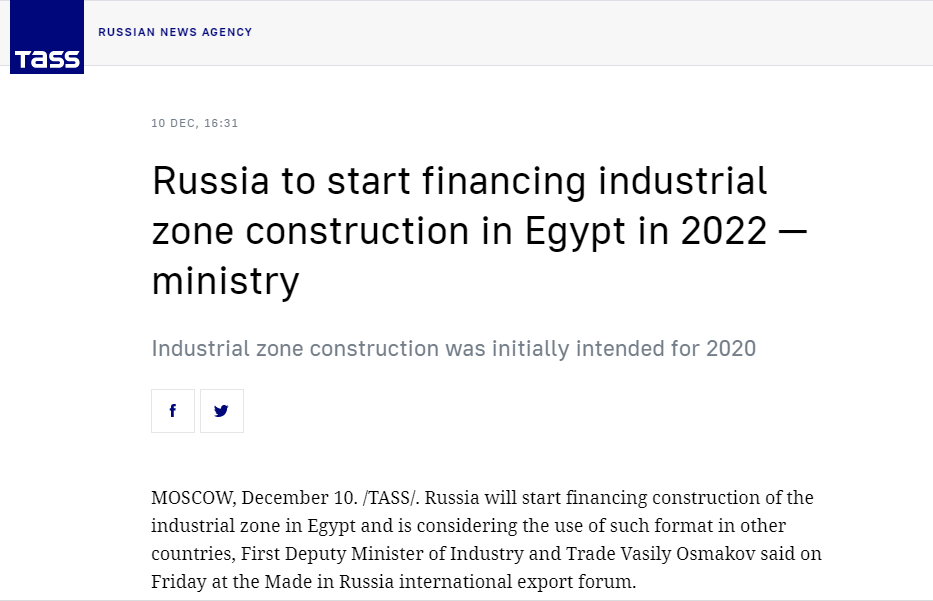Viewport: 933px width, 601px height.
Task: Click 2020 in the subtitle
Action: [731, 349]
